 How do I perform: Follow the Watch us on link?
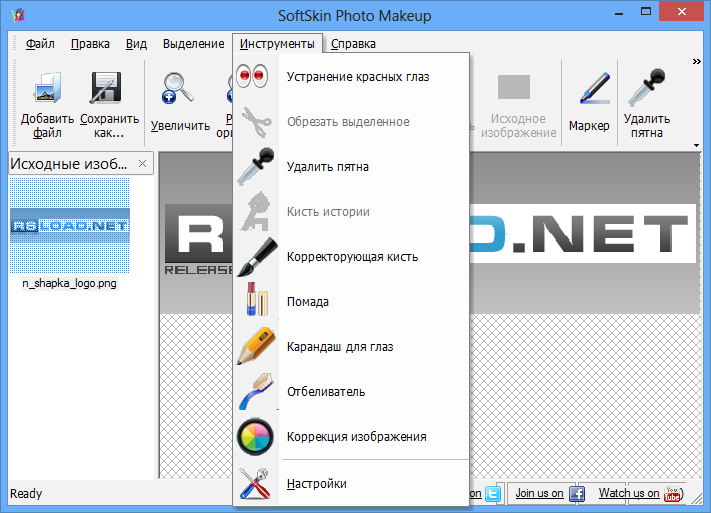point(628,493)
